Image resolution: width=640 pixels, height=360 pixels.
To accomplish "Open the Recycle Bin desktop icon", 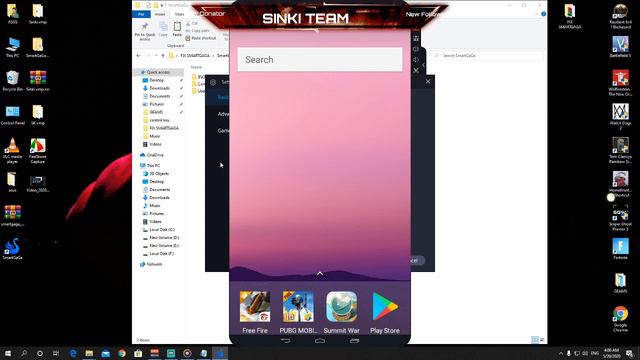I will (13, 81).
